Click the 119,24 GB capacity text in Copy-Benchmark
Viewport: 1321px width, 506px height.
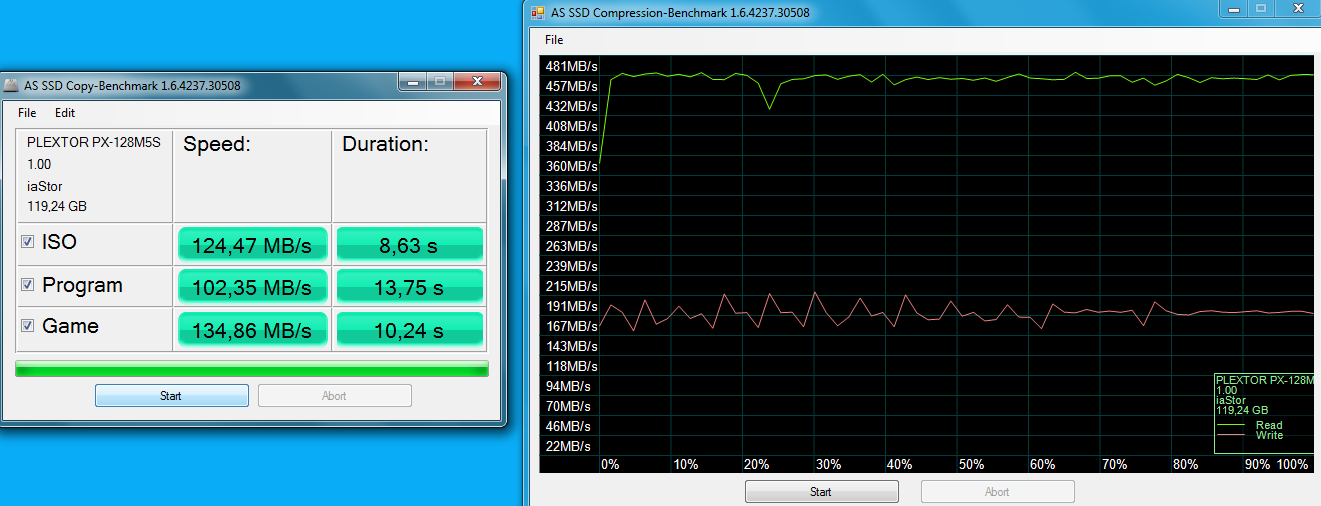point(57,207)
